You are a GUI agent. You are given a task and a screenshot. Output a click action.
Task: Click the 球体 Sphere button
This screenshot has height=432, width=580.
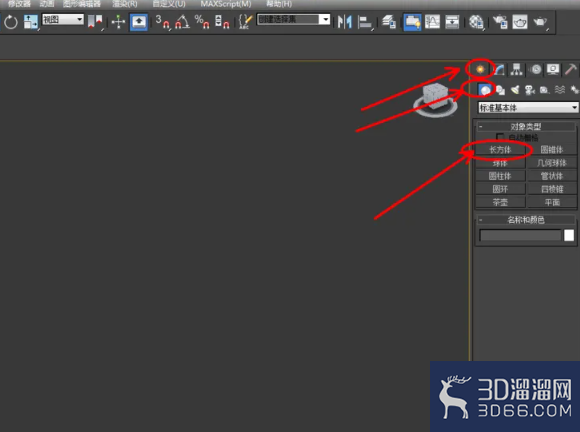click(x=500, y=163)
